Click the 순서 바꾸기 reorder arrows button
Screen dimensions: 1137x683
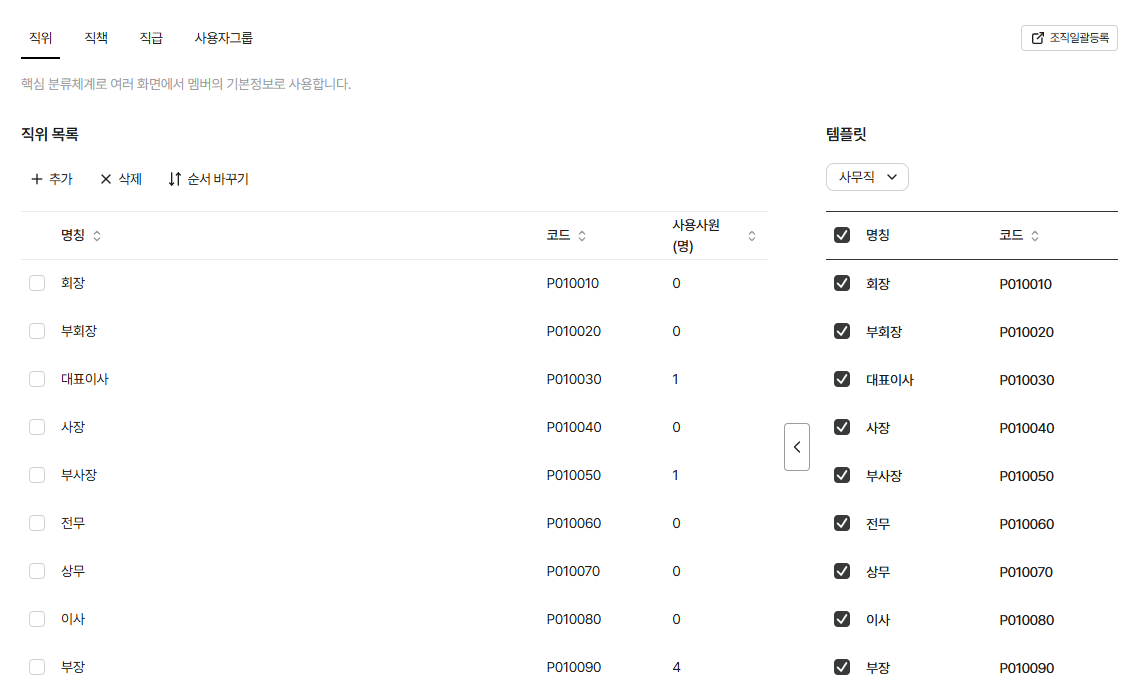tap(208, 179)
